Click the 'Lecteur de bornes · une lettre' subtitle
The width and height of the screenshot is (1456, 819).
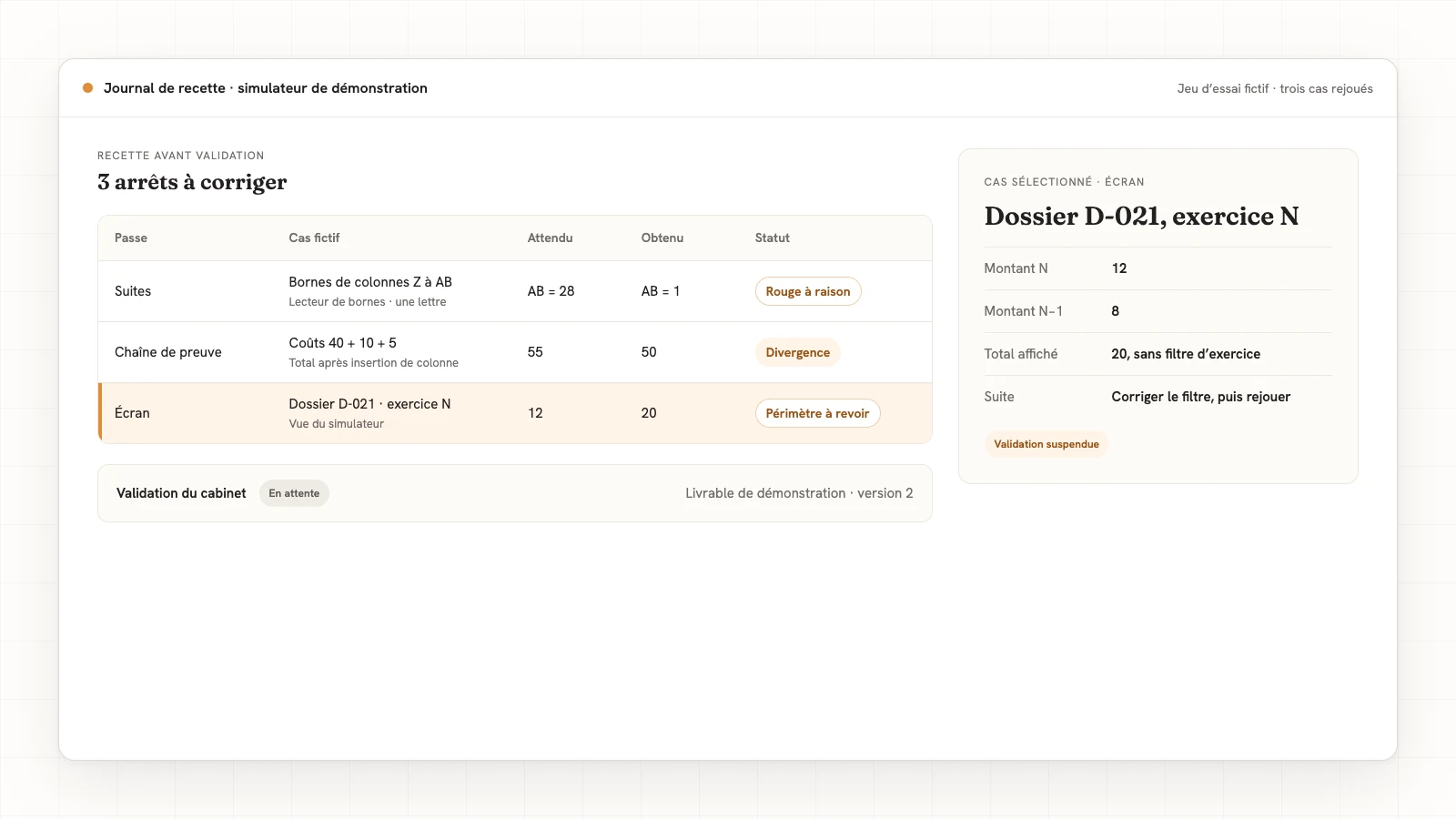(x=368, y=302)
